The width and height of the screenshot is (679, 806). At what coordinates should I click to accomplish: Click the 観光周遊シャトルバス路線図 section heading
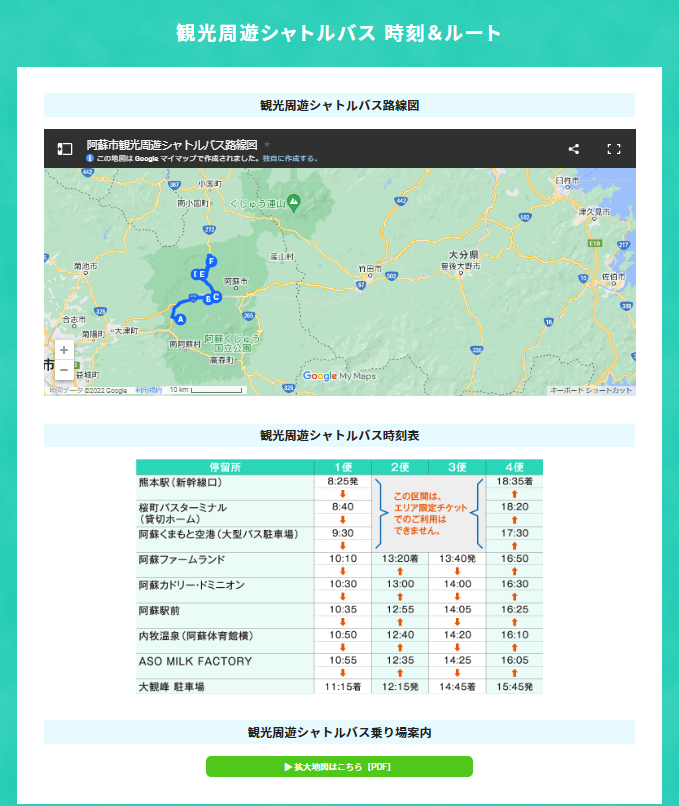(339, 105)
